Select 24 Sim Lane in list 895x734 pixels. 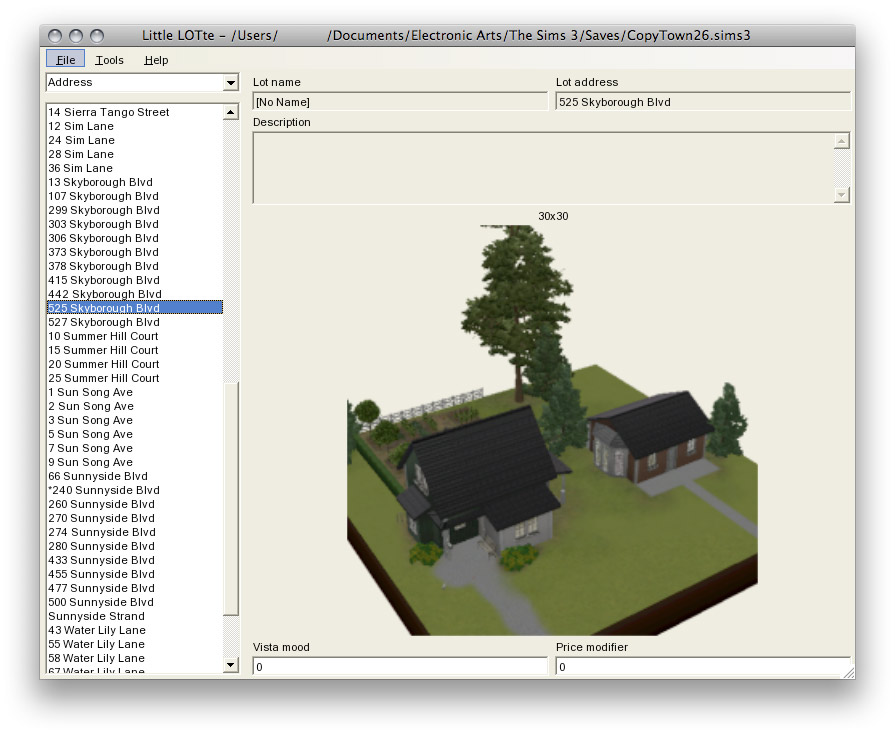click(135, 140)
